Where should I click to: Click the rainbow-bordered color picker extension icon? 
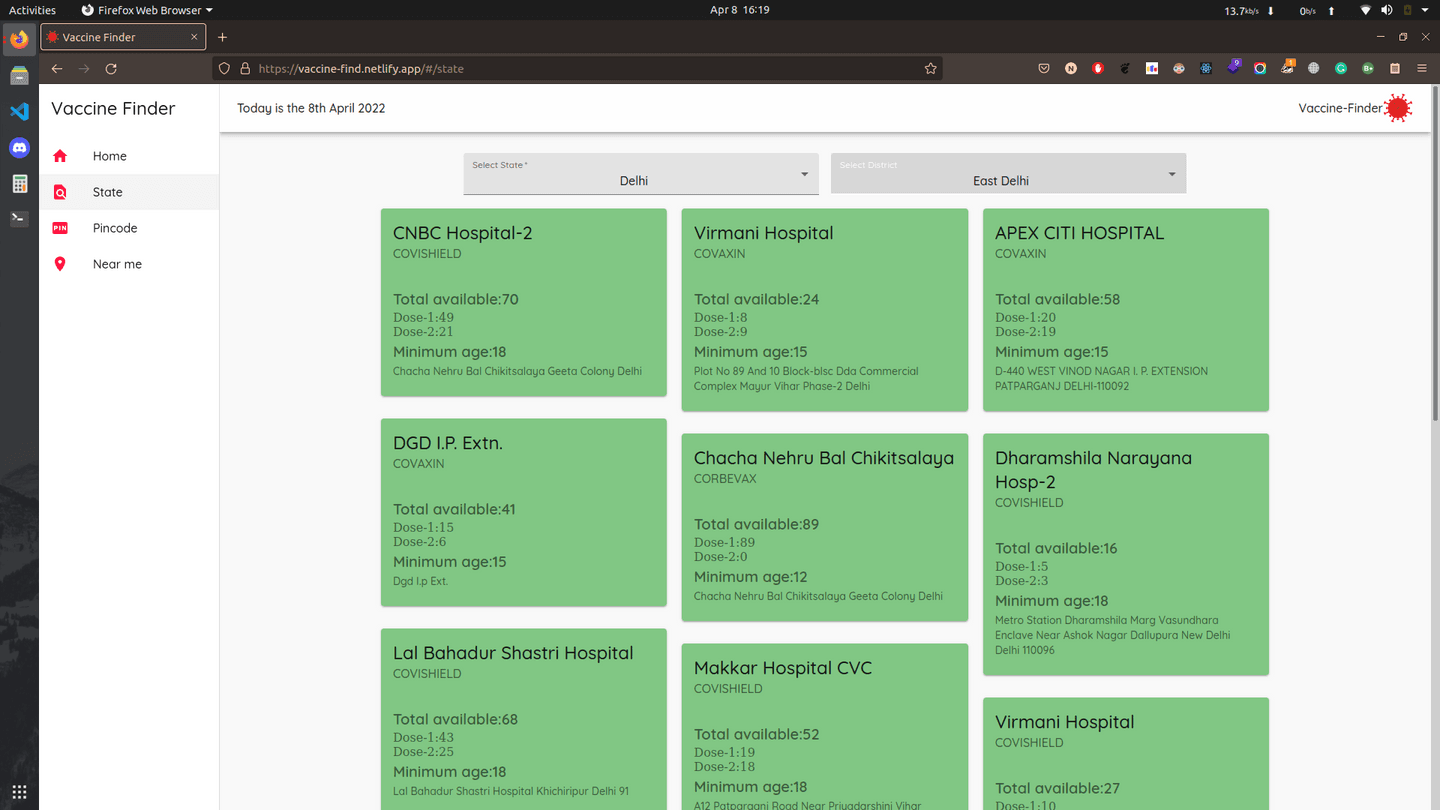(1260, 69)
